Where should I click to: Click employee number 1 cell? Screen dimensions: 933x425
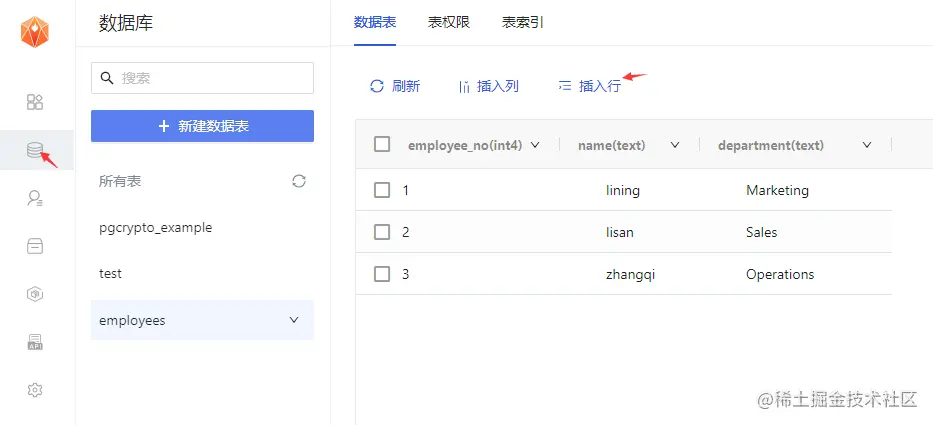(x=406, y=190)
